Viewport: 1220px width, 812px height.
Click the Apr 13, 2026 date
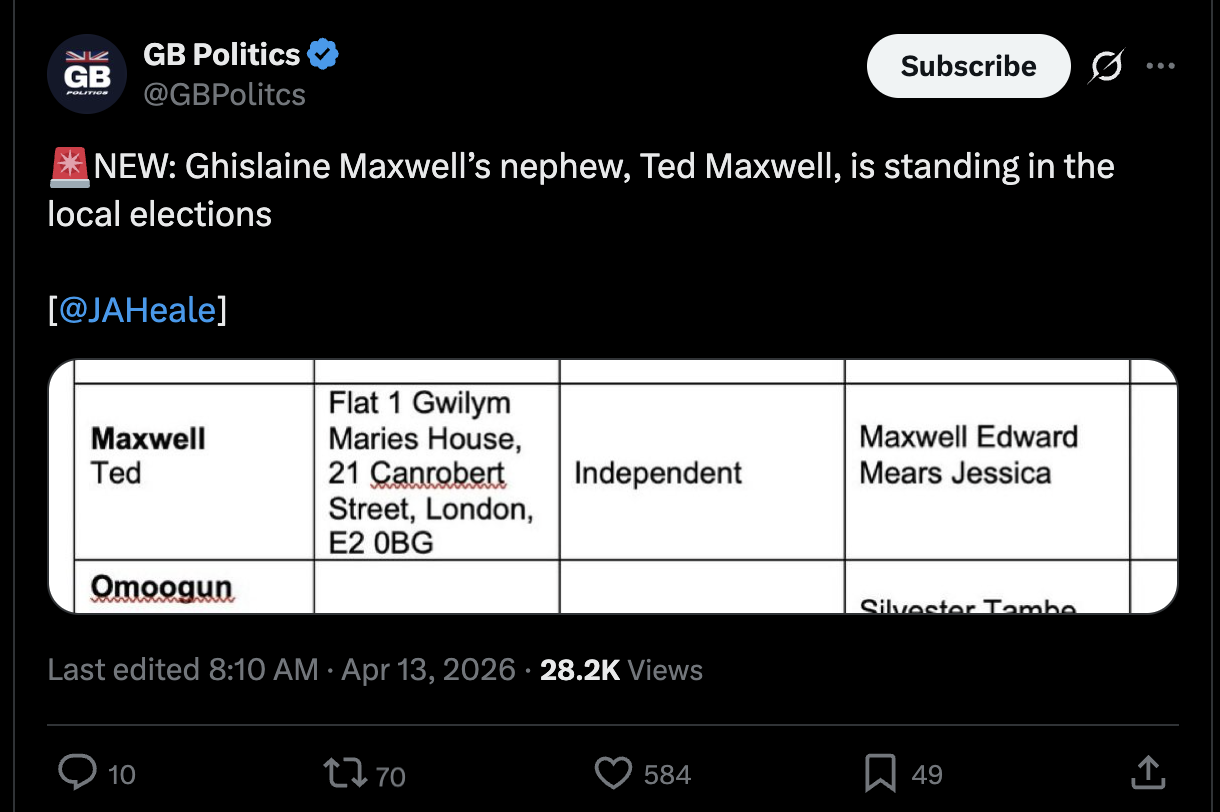(x=428, y=670)
